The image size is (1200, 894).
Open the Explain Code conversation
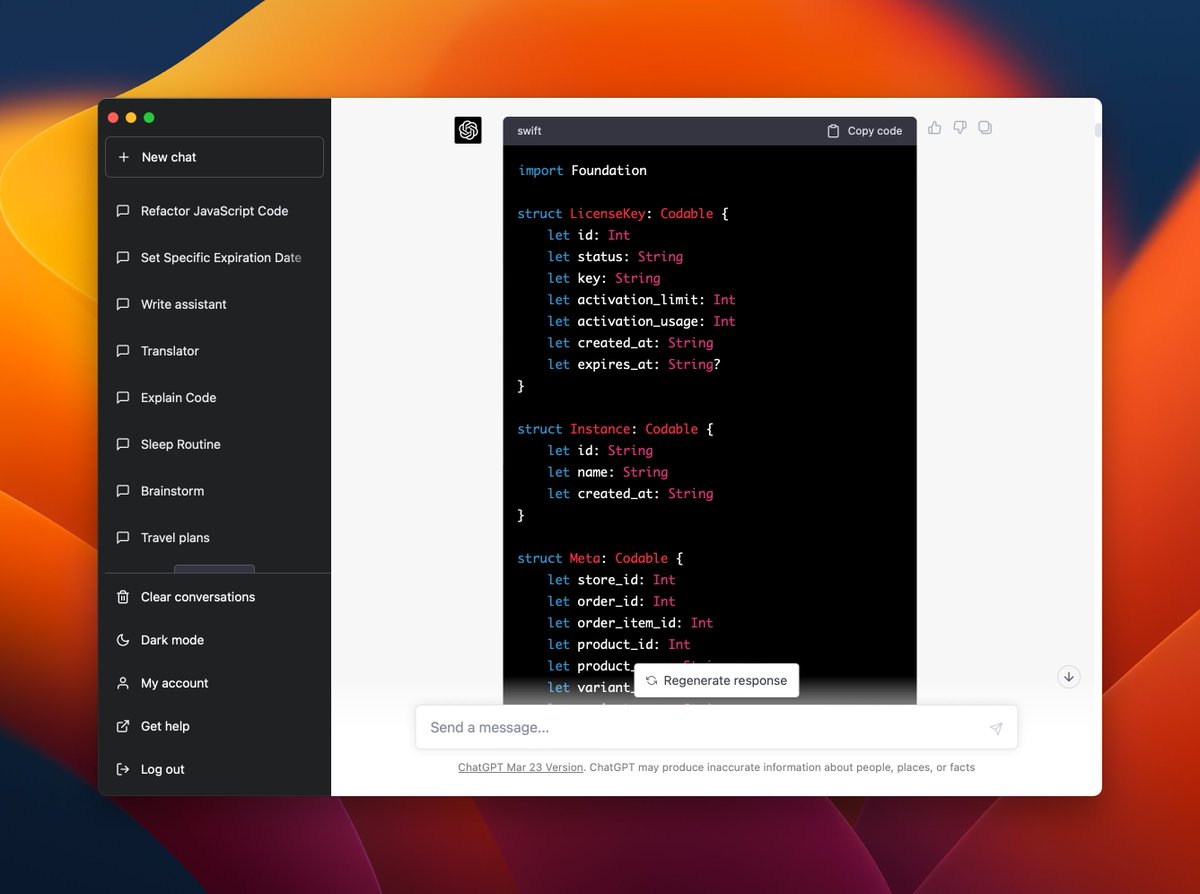(214, 398)
